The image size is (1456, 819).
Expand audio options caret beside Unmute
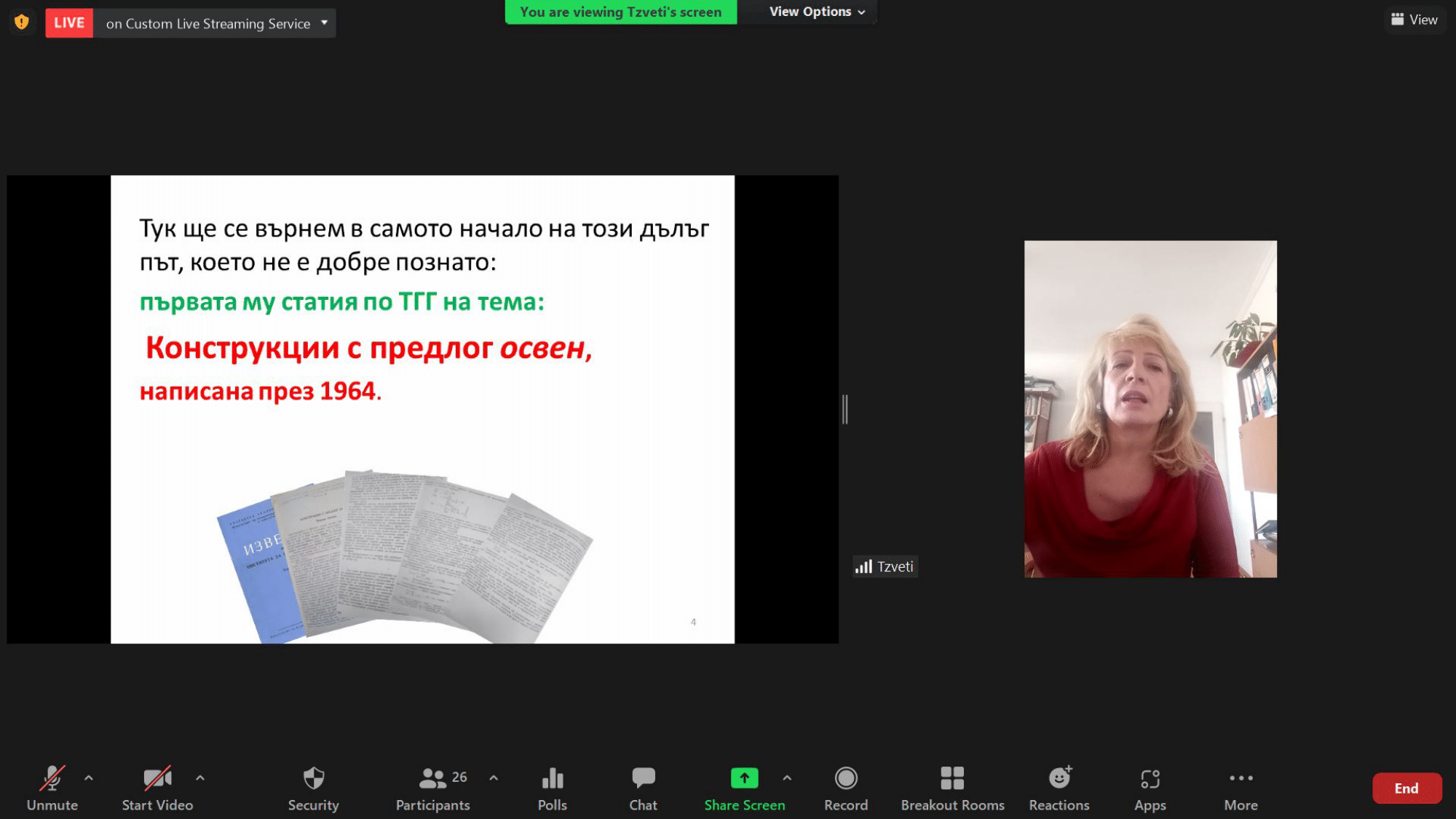tap(89, 778)
